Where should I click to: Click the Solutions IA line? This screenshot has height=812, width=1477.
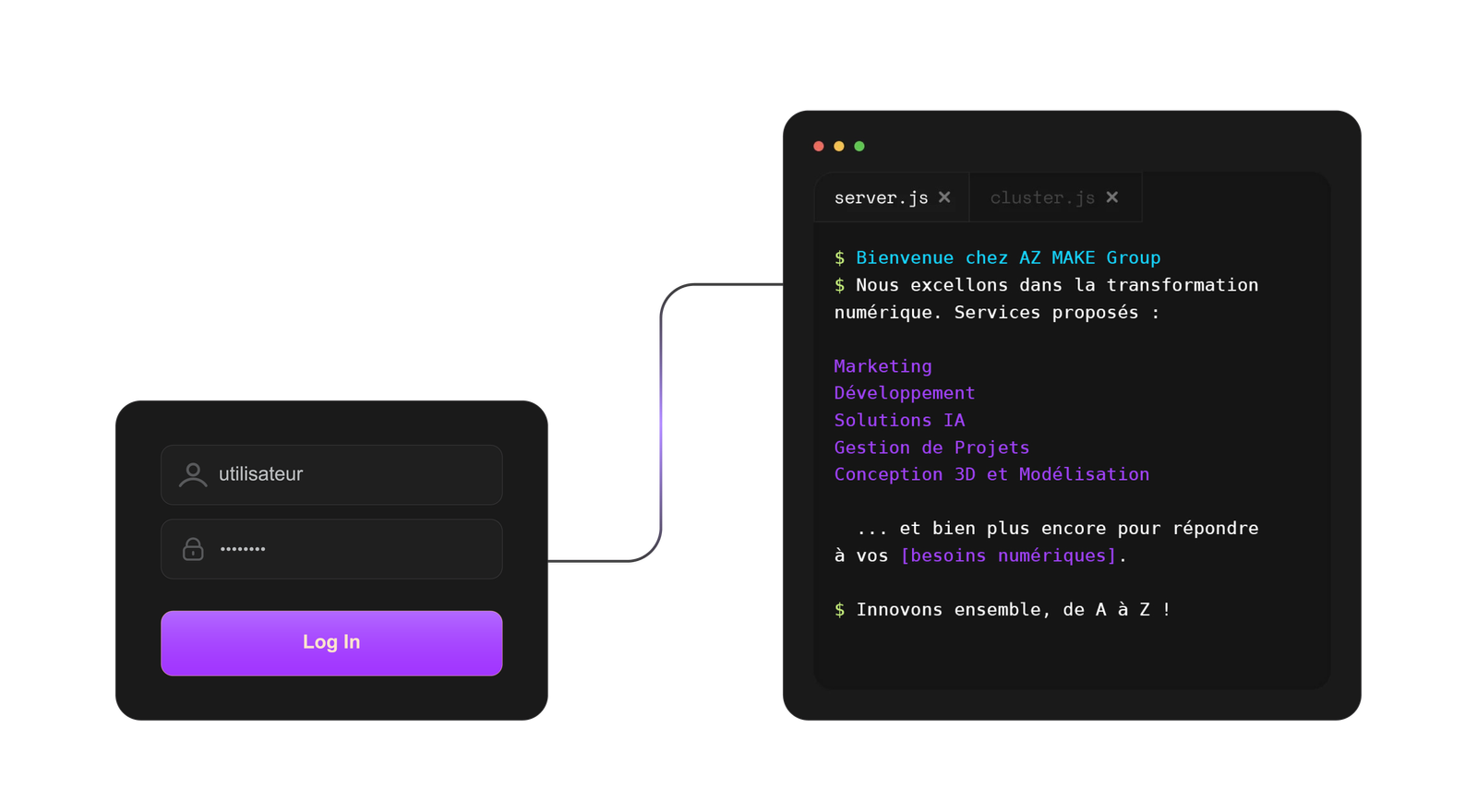899,420
